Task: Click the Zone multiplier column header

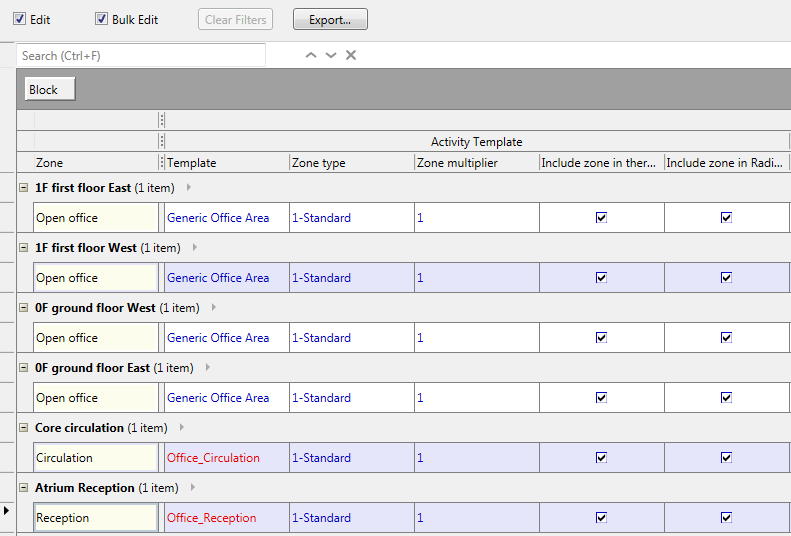Action: [x=475, y=163]
